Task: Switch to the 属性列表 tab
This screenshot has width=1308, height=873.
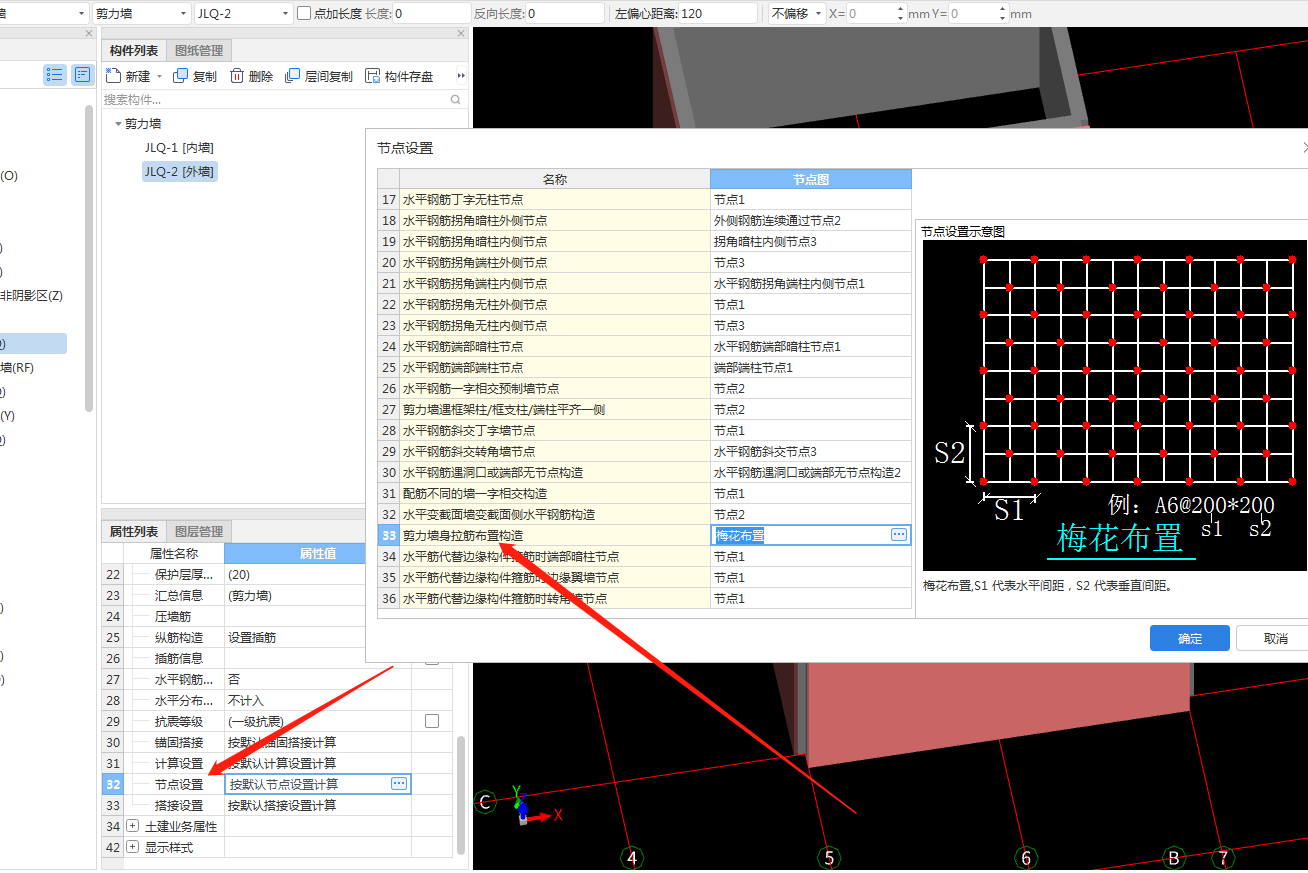Action: click(x=134, y=531)
